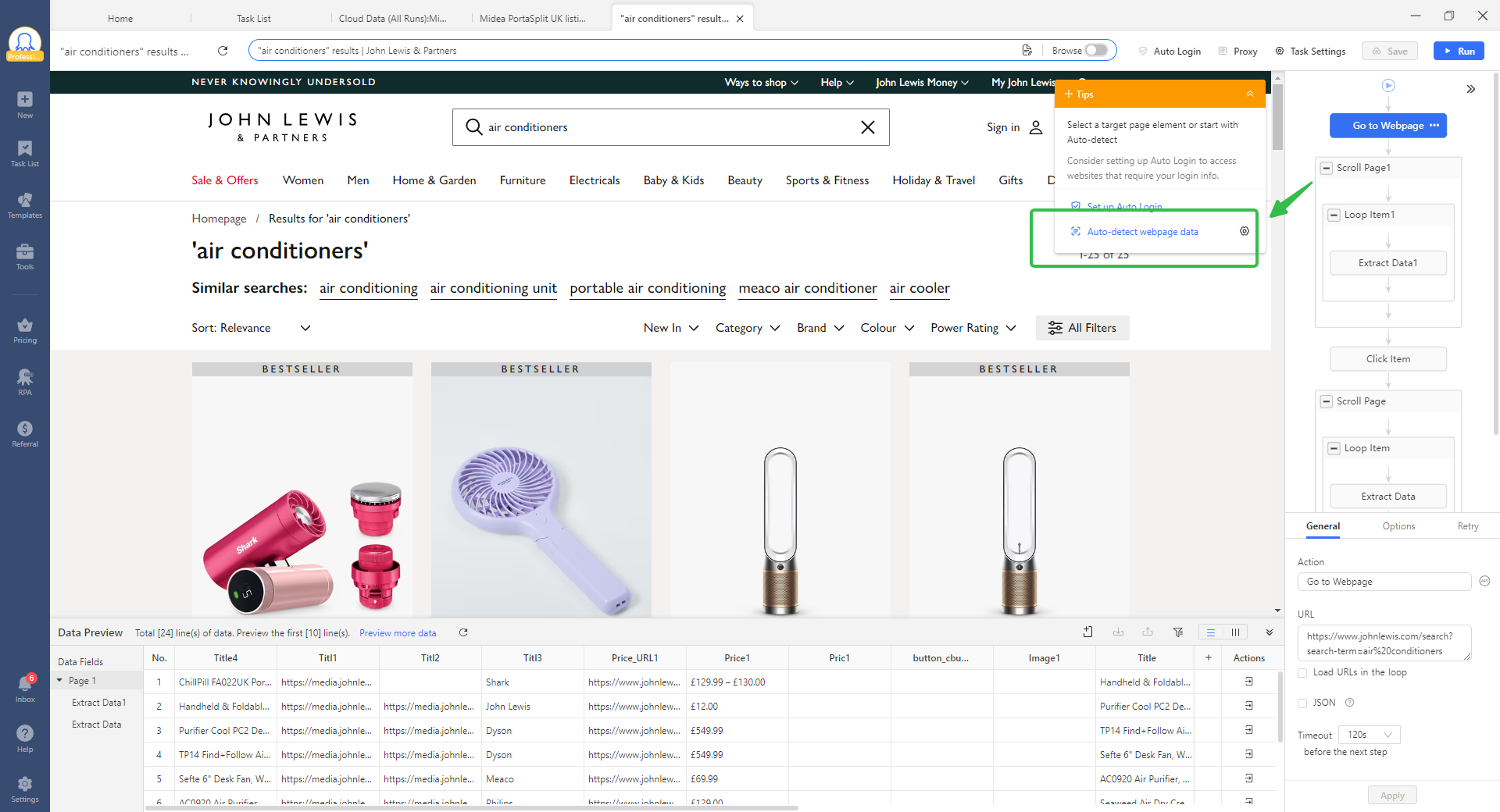Click the filter icon in Data Preview toolbar
This screenshot has width=1500, height=812.
[1178, 632]
